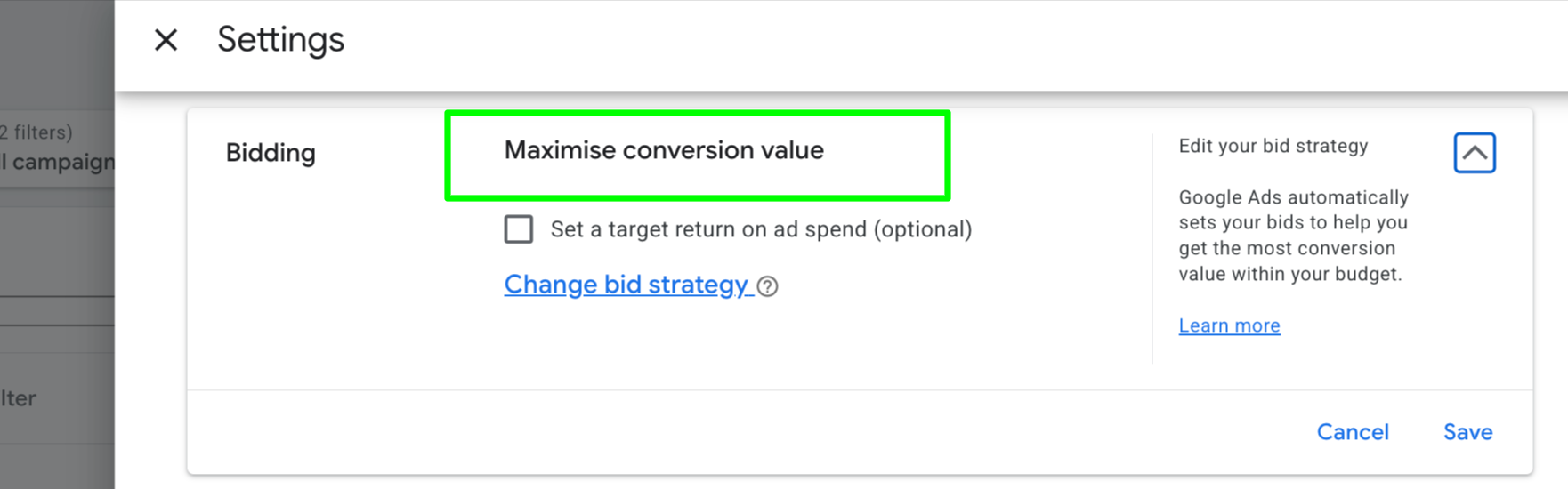
Task: Click the Maximise conversion value strategy text
Action: click(664, 150)
